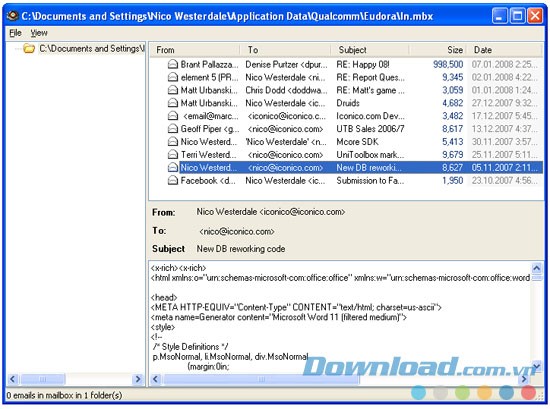This screenshot has height=409, width=550.
Task: Click the size value 998,500
Action: pyautogui.click(x=448, y=65)
